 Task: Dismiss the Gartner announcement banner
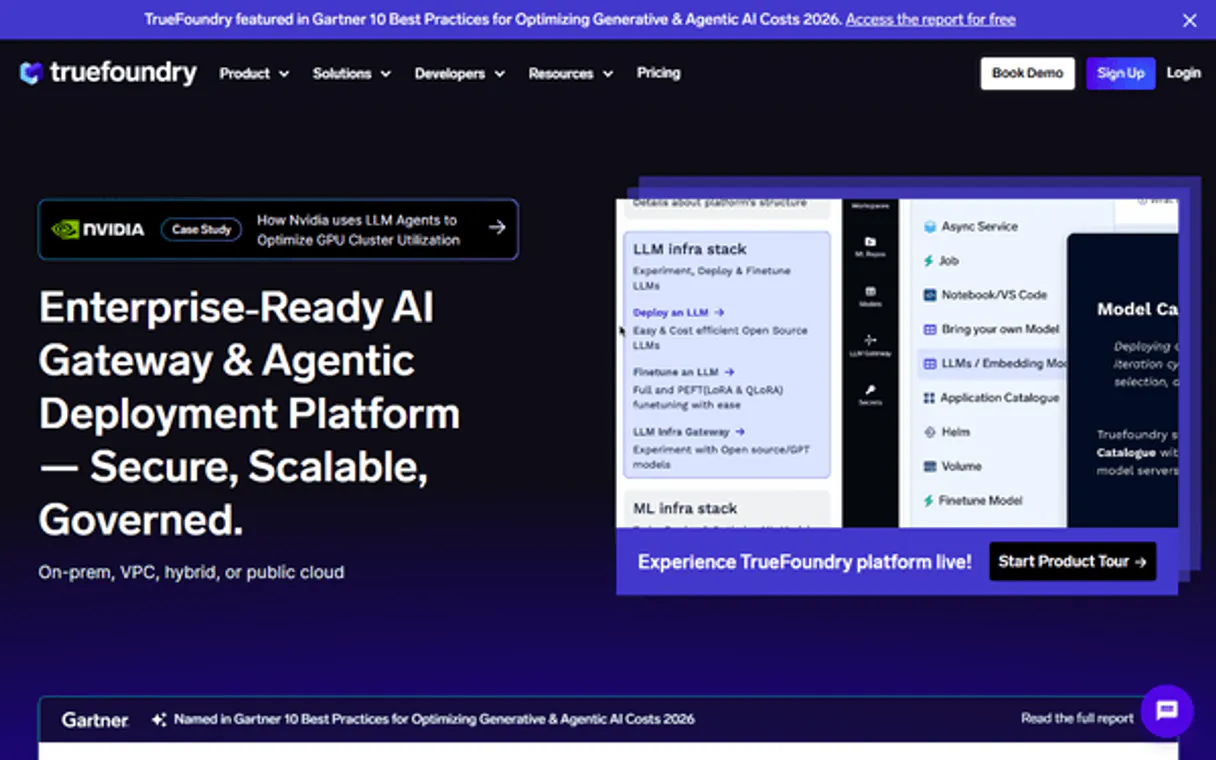(x=1189, y=19)
